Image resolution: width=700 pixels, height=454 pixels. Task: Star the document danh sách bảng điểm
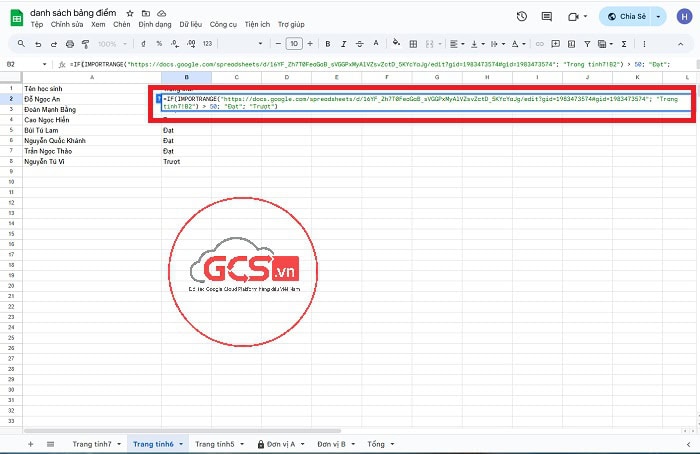point(130,13)
